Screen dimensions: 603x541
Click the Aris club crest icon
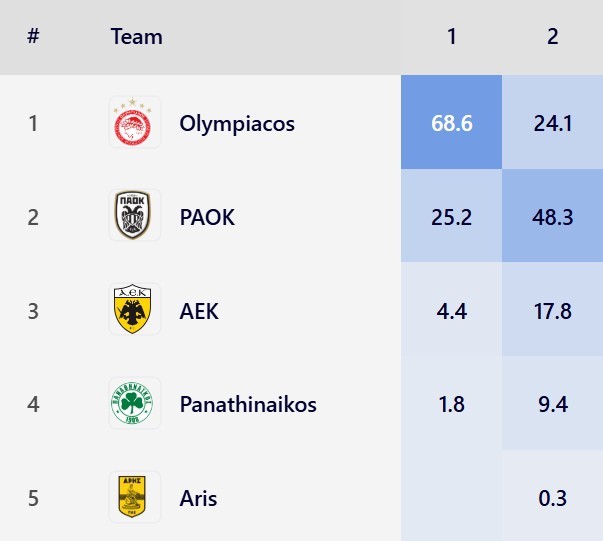134,497
